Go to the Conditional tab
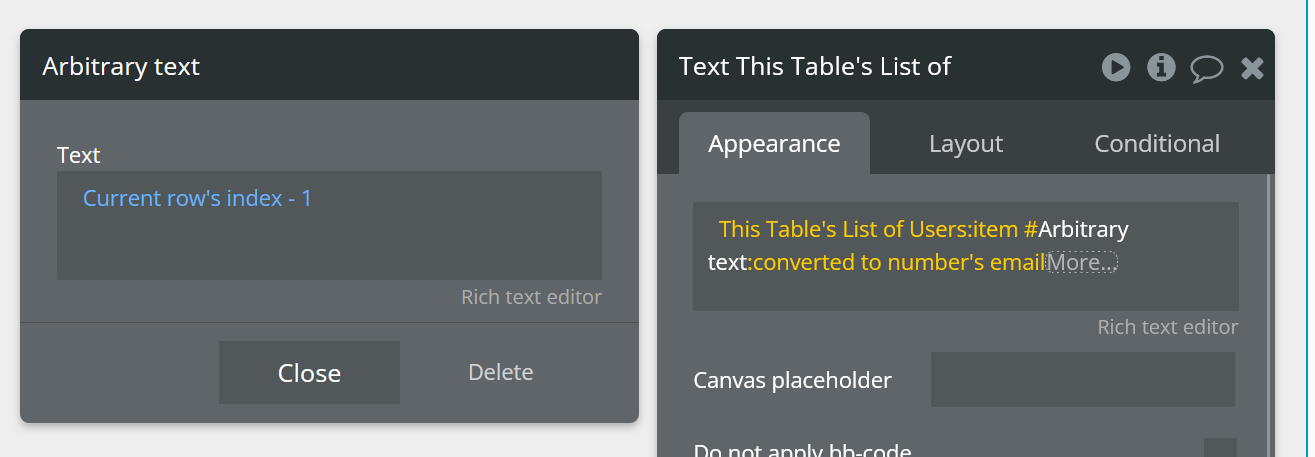The image size is (1315, 457). tap(1156, 144)
